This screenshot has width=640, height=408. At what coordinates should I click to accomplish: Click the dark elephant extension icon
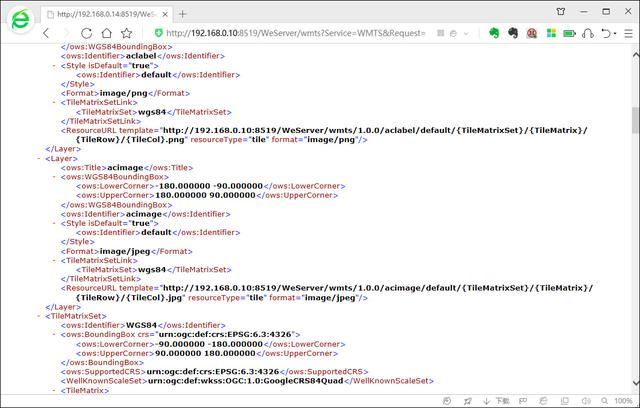(513, 33)
